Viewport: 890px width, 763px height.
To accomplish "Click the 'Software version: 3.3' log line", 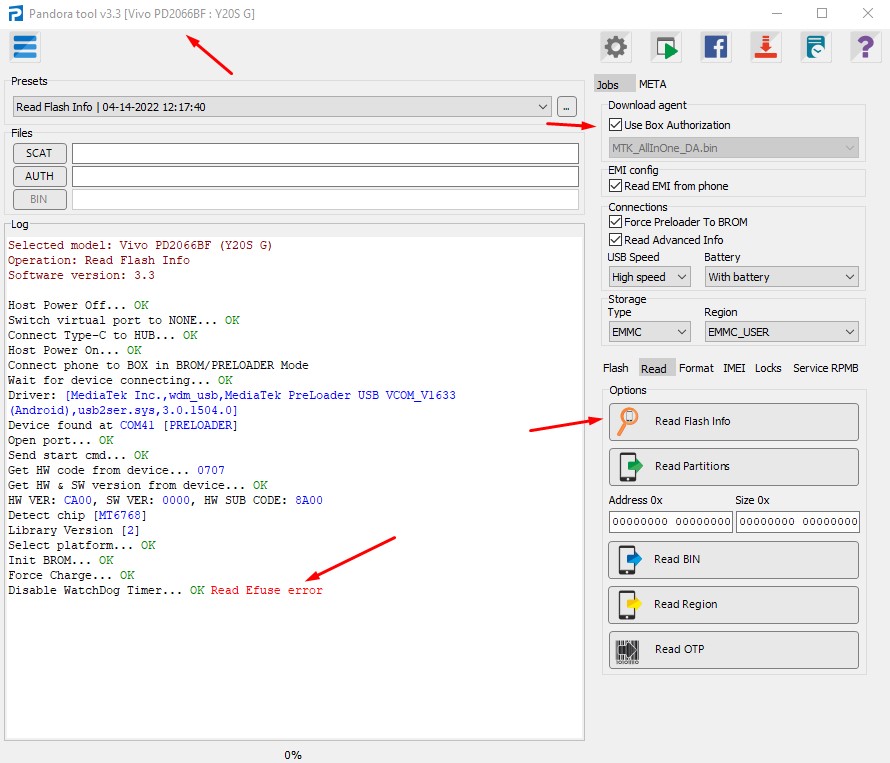I will pos(81,275).
